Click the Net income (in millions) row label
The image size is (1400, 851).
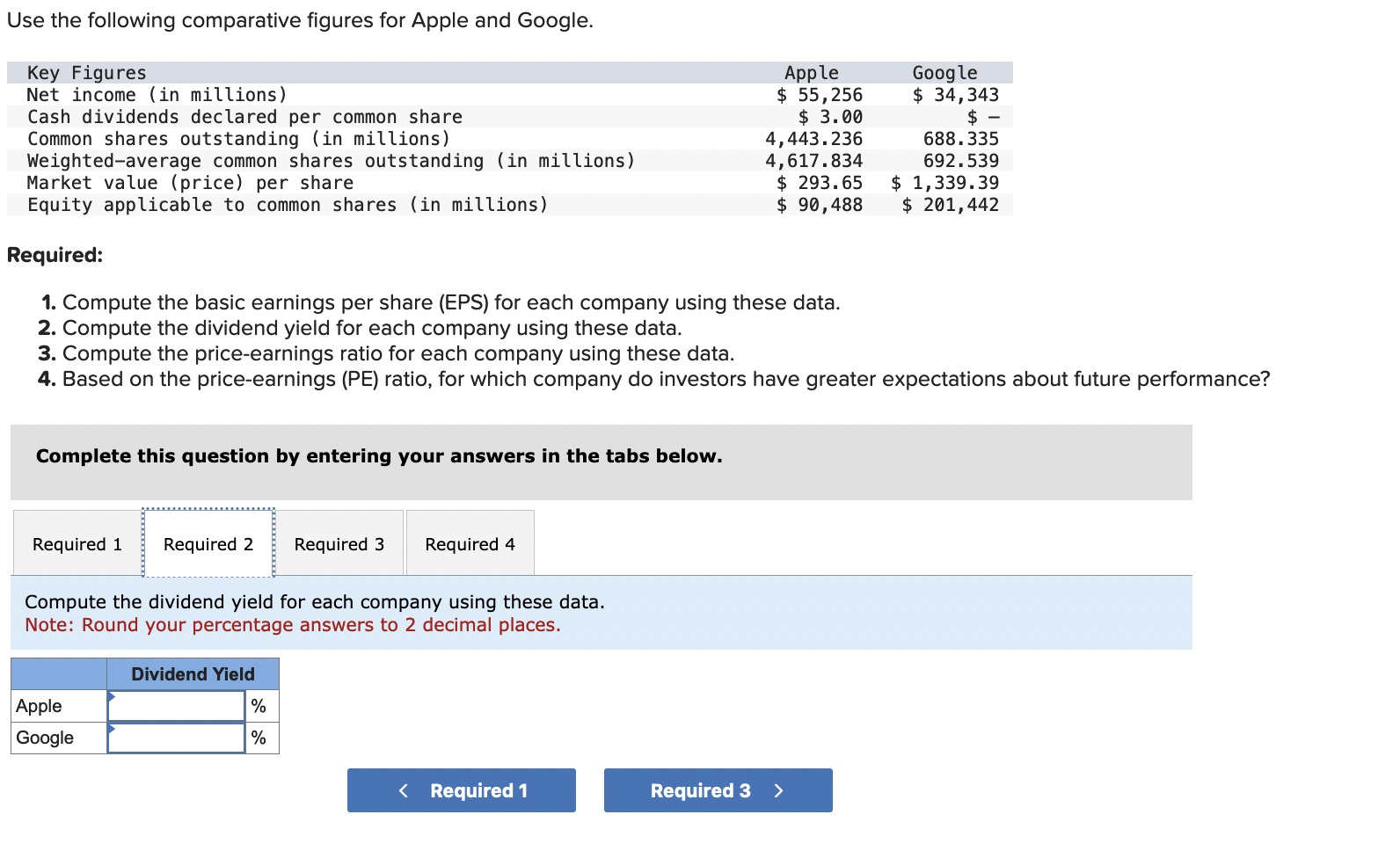(x=157, y=95)
